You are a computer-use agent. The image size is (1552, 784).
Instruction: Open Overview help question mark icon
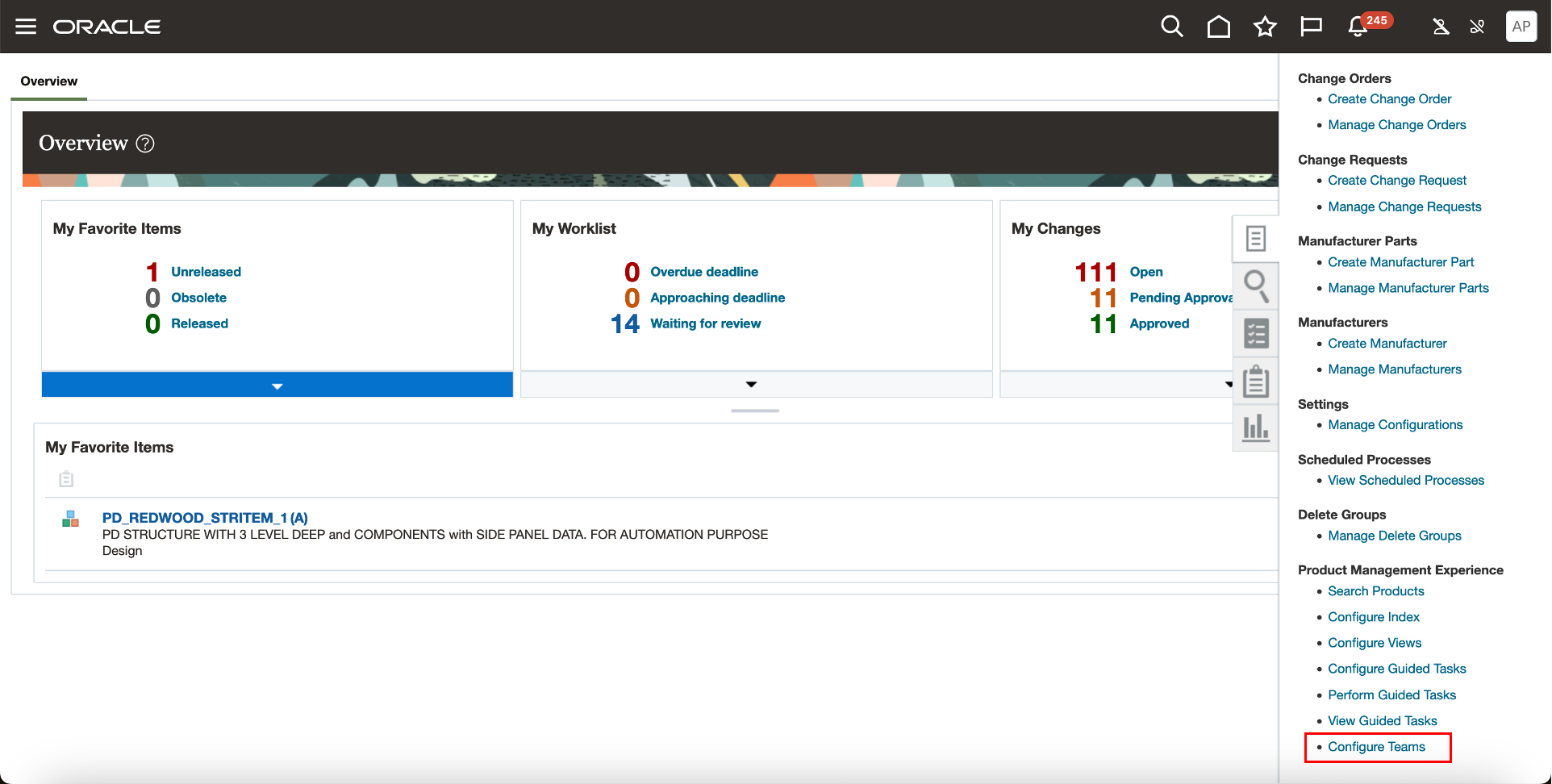coord(145,144)
